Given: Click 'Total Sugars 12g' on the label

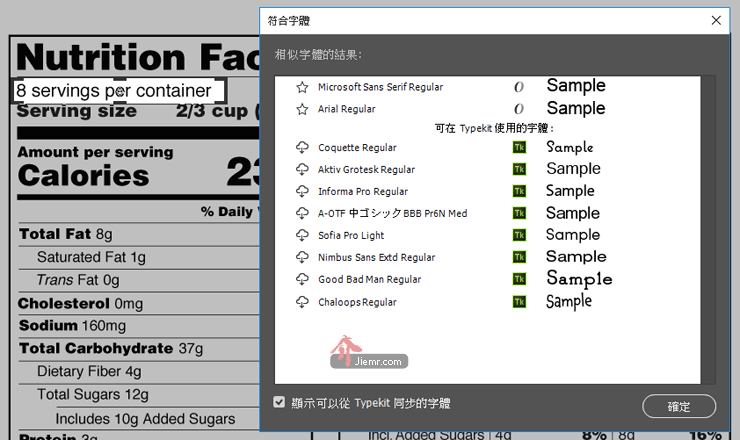Looking at the screenshot, I should click(x=93, y=395).
